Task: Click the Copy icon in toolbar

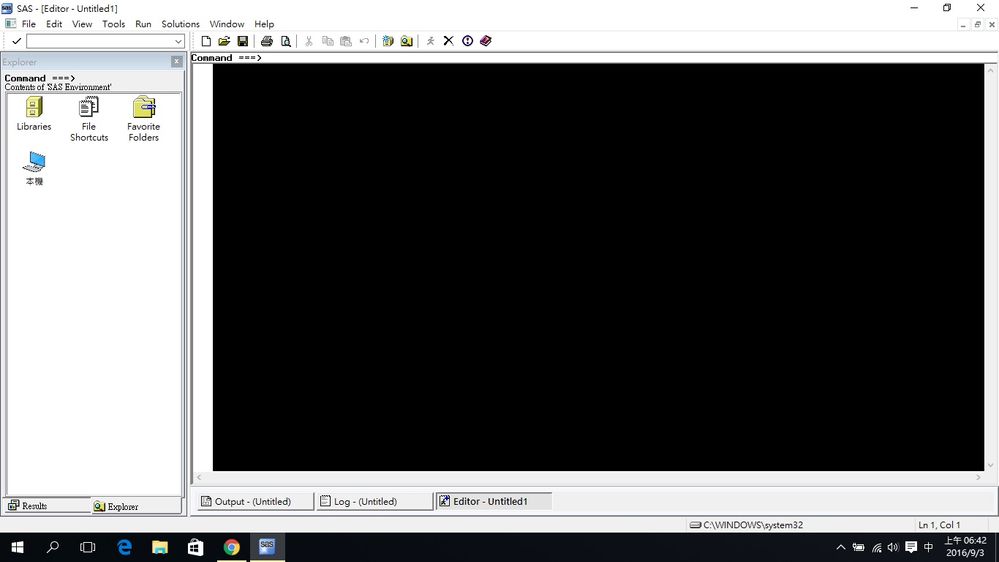Action: pos(327,41)
